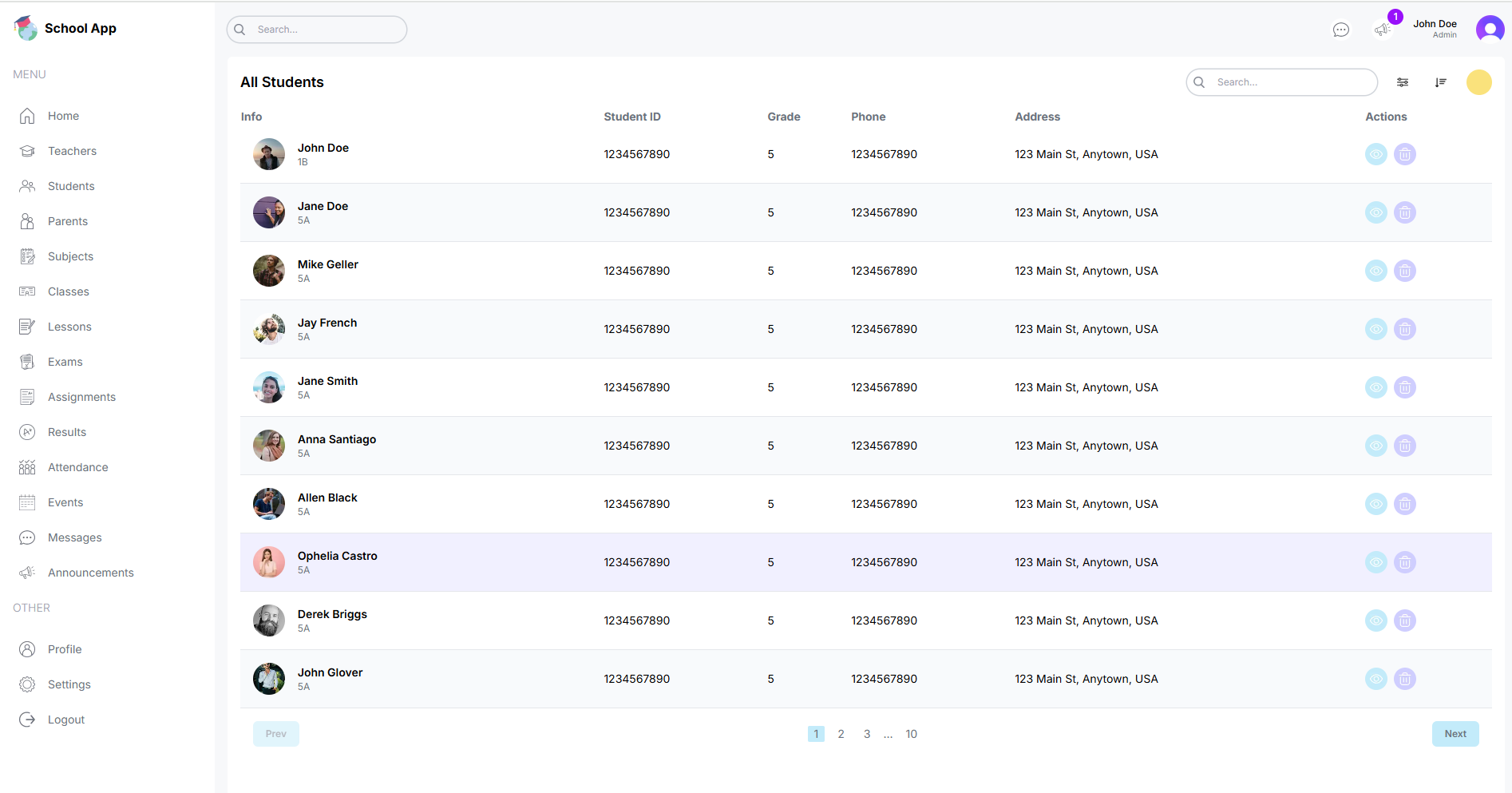Jump to page 10 of students list

[911, 734]
